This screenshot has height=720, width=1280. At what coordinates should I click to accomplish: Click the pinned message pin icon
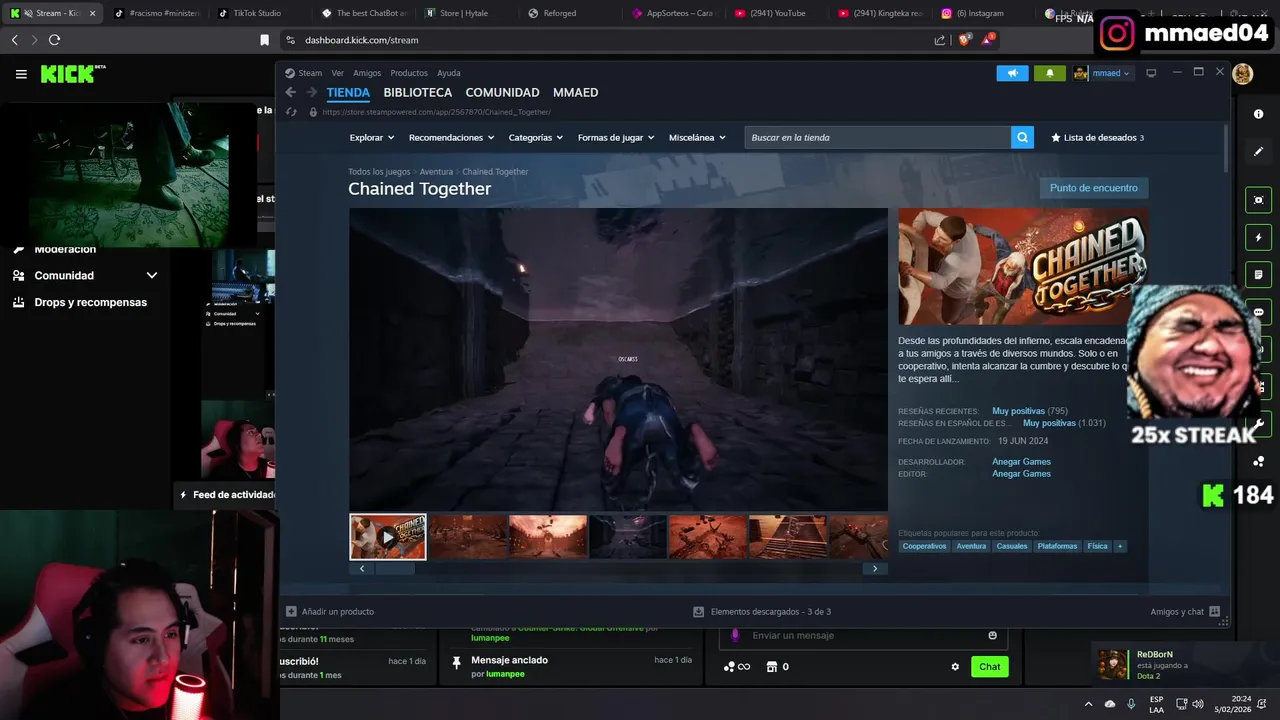click(x=457, y=662)
